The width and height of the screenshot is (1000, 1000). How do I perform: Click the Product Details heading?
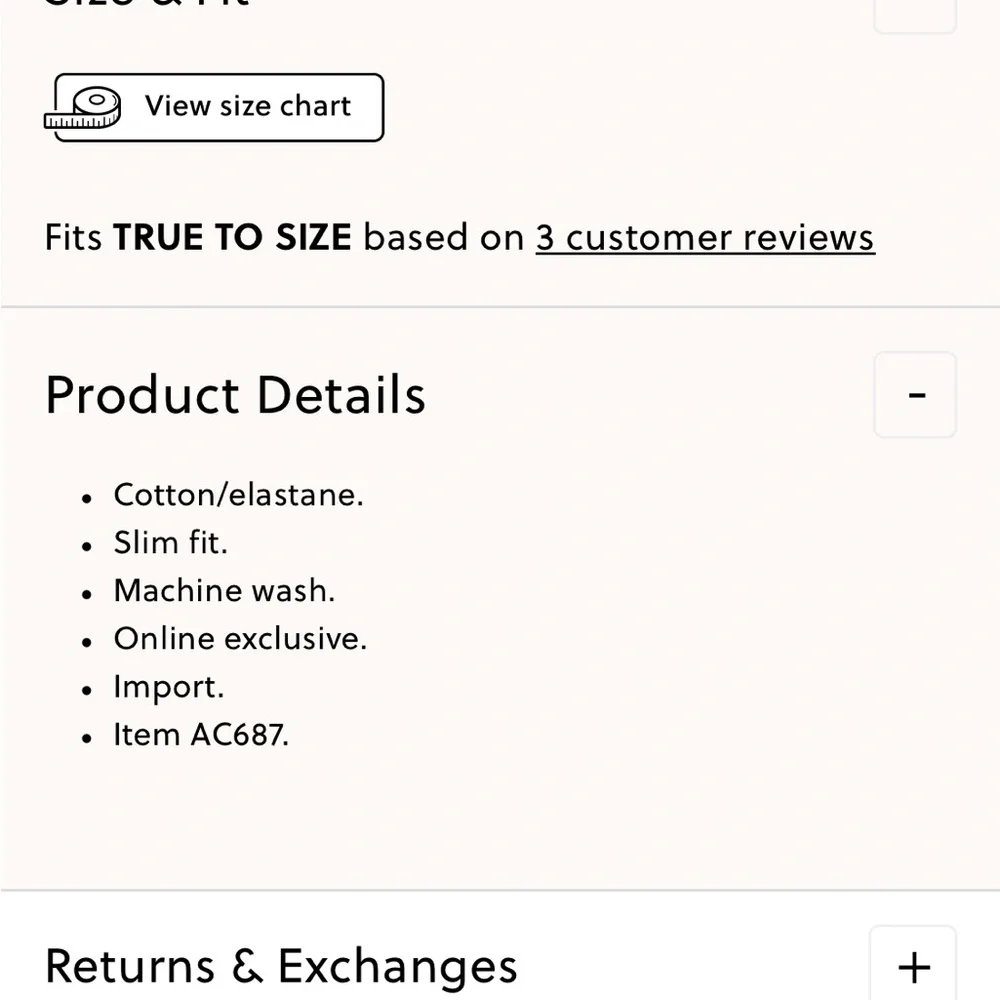pyautogui.click(x=235, y=395)
